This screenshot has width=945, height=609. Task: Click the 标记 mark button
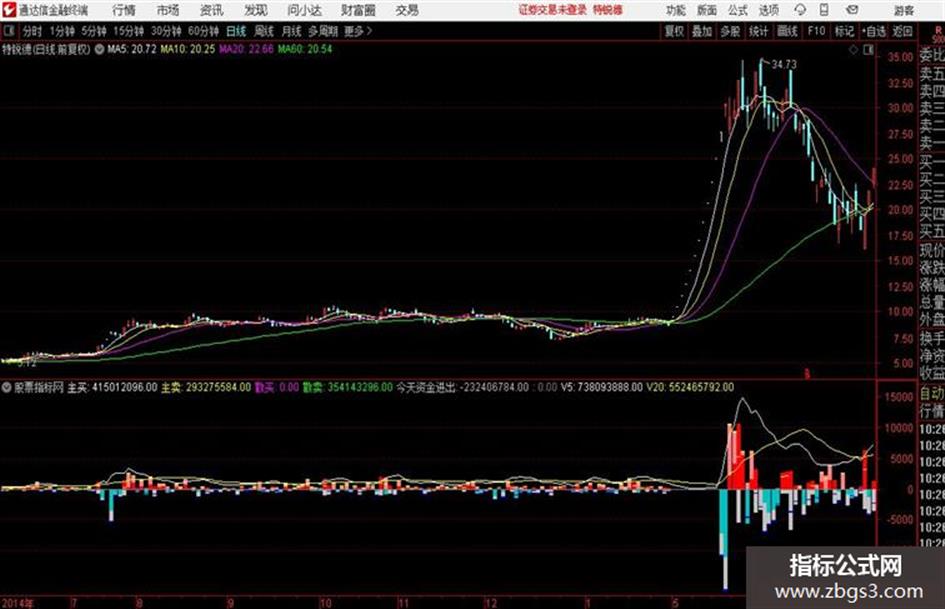(x=844, y=31)
